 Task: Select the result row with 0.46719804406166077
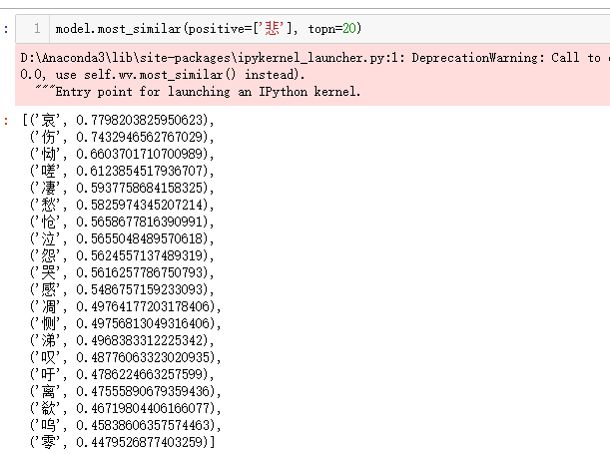pos(126,408)
